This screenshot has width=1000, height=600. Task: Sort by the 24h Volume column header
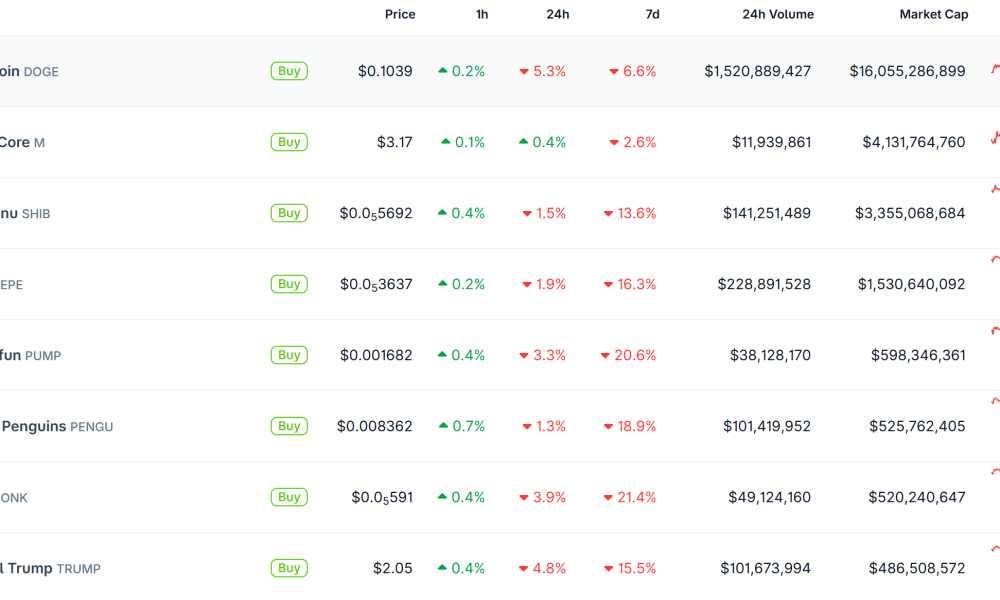(x=778, y=14)
